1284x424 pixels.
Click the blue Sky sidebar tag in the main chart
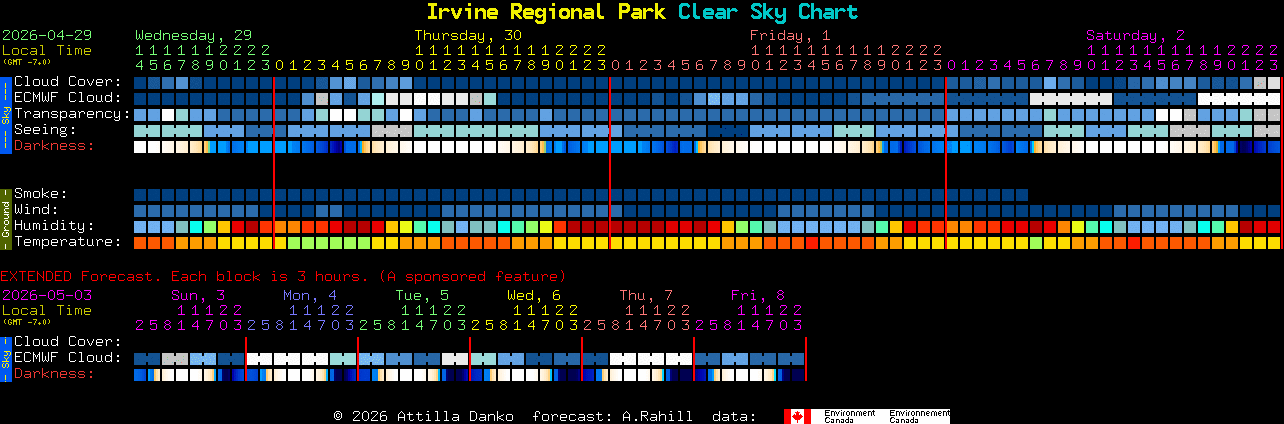click(x=6, y=114)
